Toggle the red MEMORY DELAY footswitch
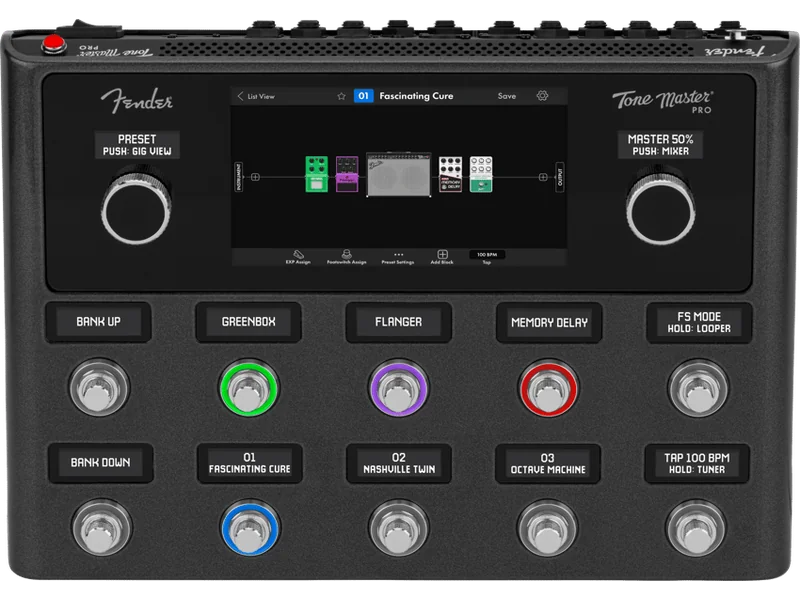Image resolution: width=800 pixels, height=600 pixels. (x=548, y=389)
